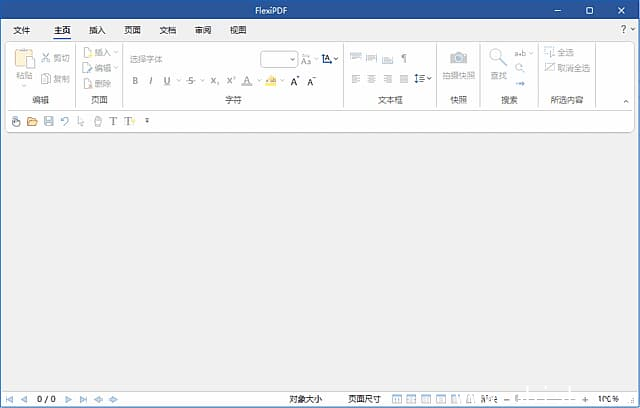The height and width of the screenshot is (408, 640).
Task: Click the zoom slider in status bar
Action: point(545,399)
